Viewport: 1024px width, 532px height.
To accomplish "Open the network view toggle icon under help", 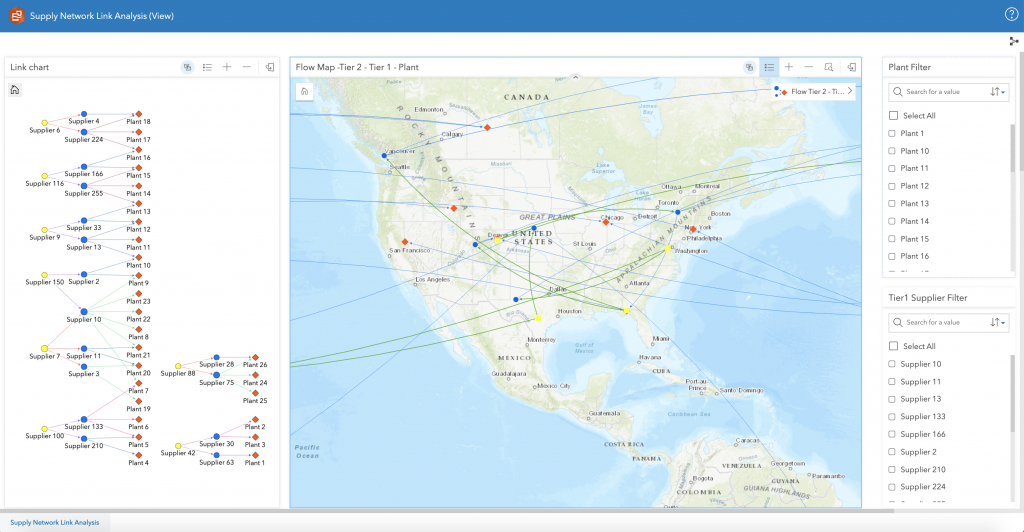I will [1014, 41].
